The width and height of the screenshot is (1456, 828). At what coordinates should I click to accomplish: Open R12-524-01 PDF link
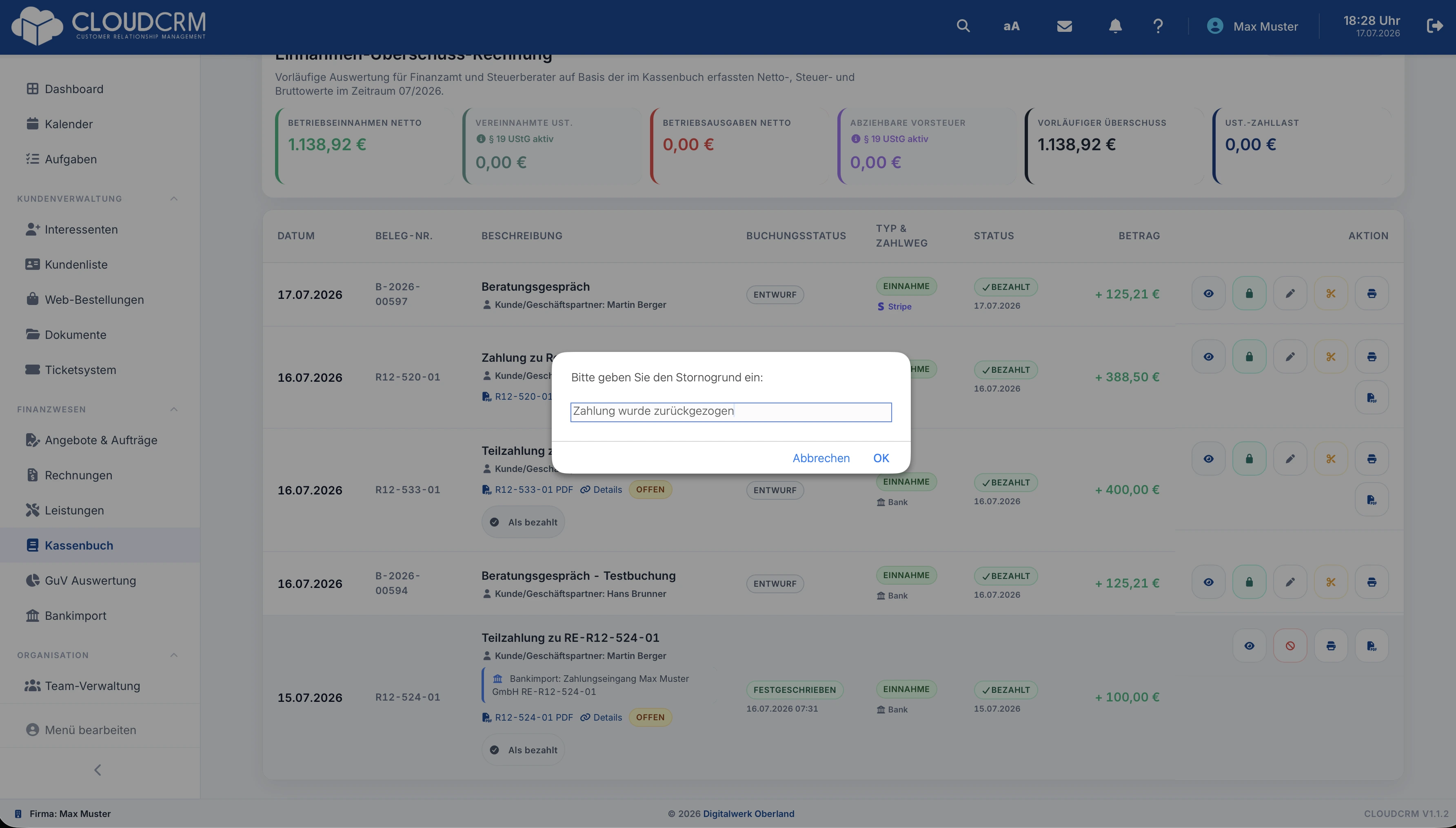527,718
